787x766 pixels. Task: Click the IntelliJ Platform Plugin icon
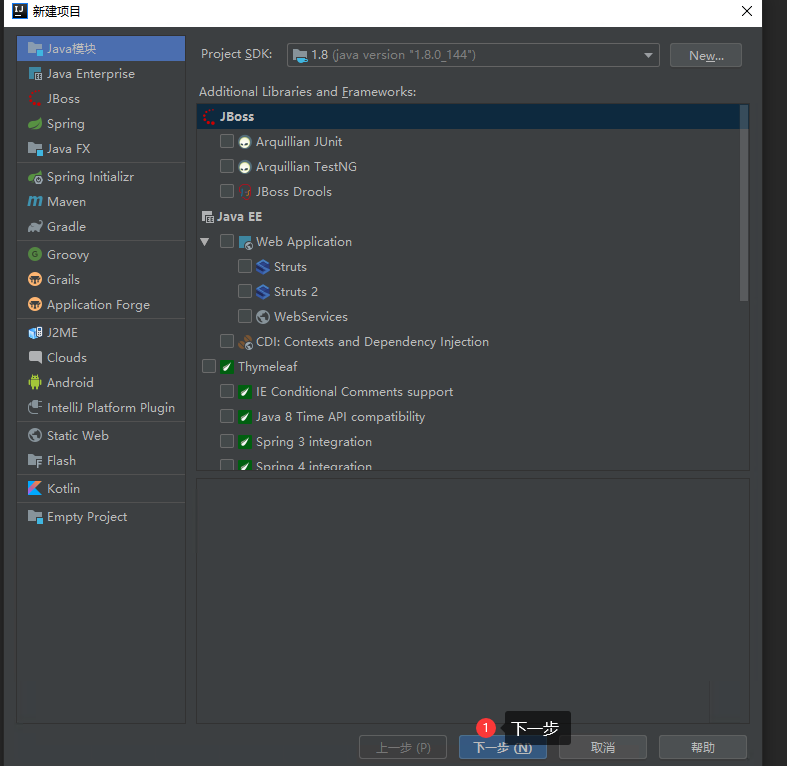35,408
